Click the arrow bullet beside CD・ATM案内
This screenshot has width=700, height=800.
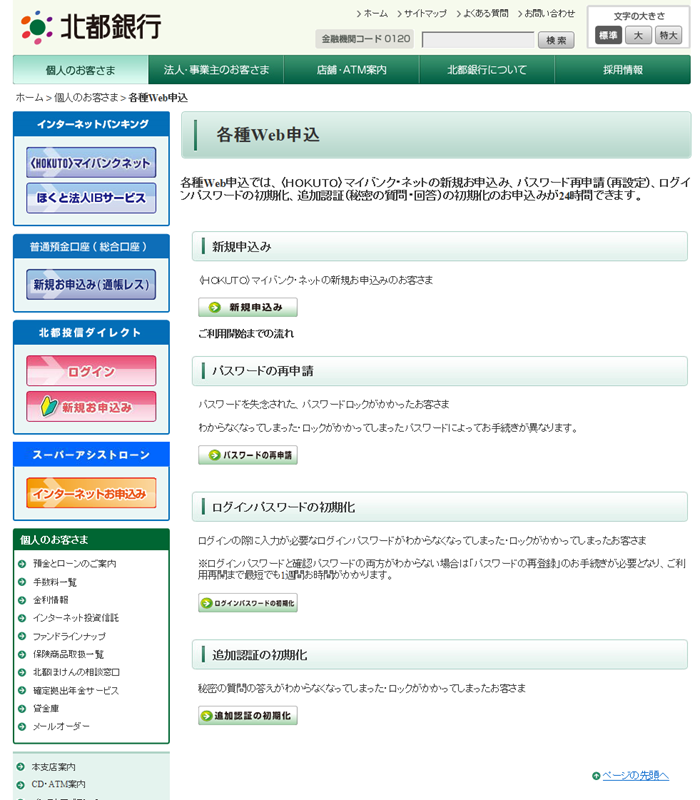[x=20, y=785]
